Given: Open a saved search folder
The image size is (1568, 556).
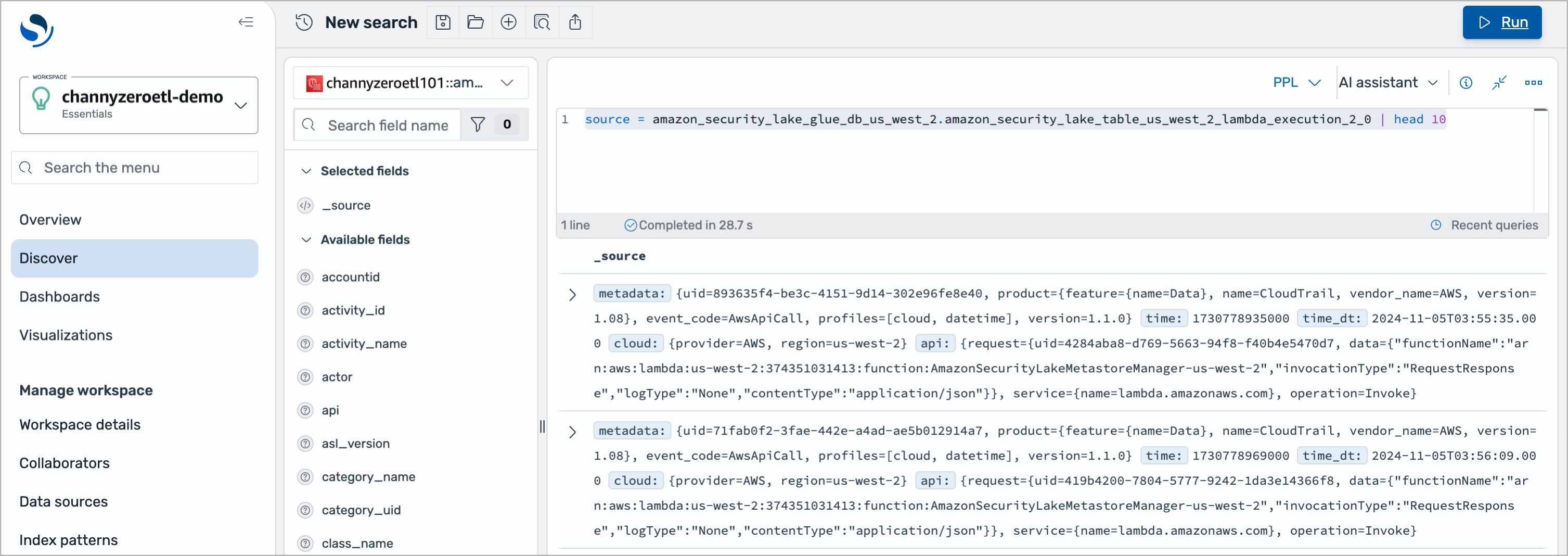Looking at the screenshot, I should (475, 22).
